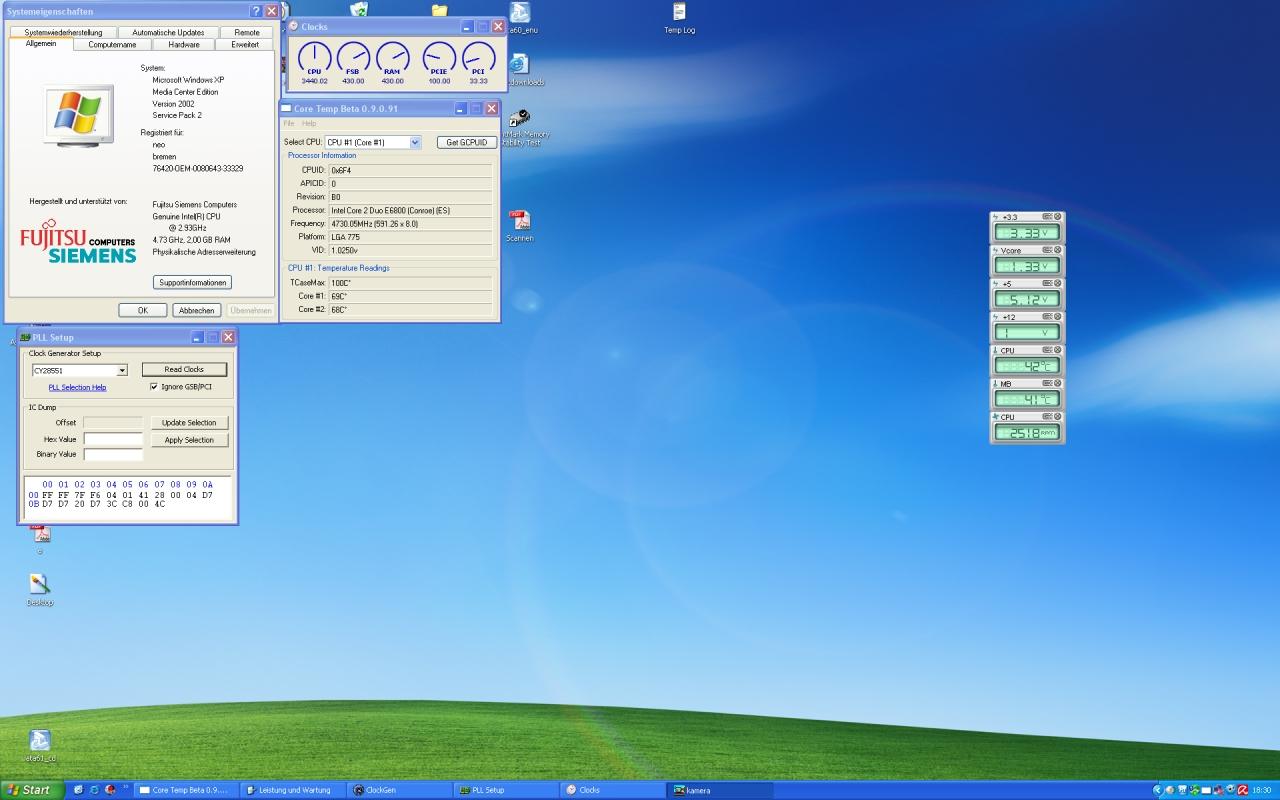Open the PLL Selection Help link
Viewport: 1280px width, 800px height.
(77, 387)
